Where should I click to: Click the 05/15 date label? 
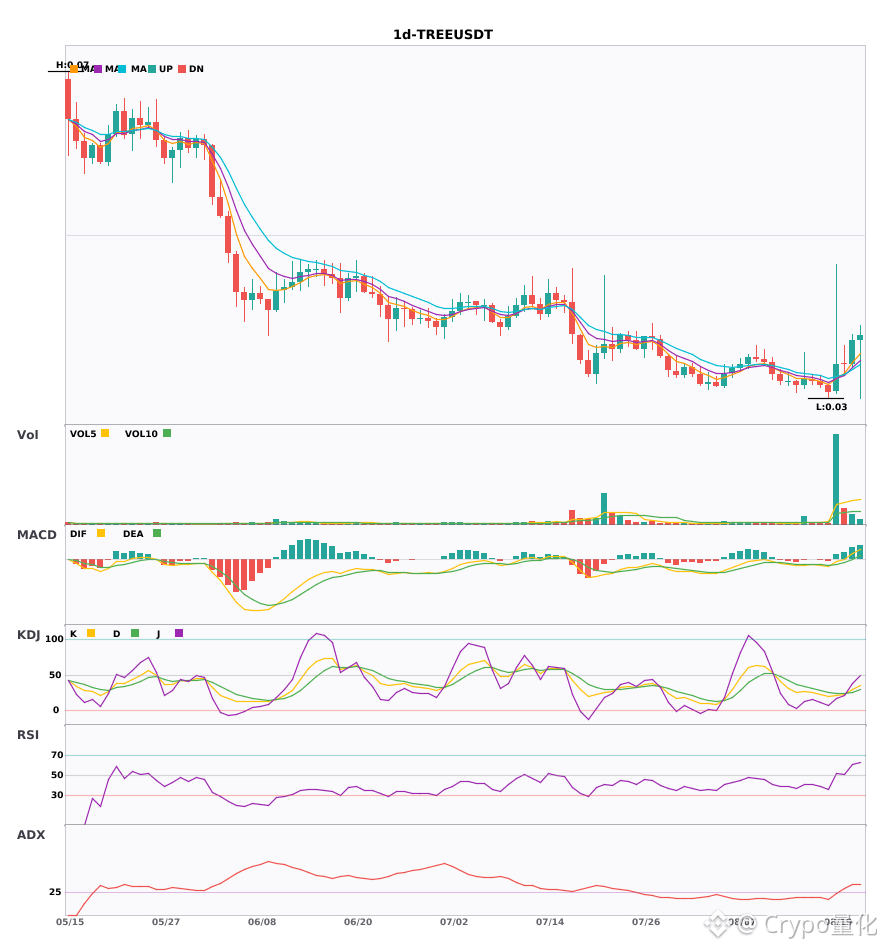[70, 922]
